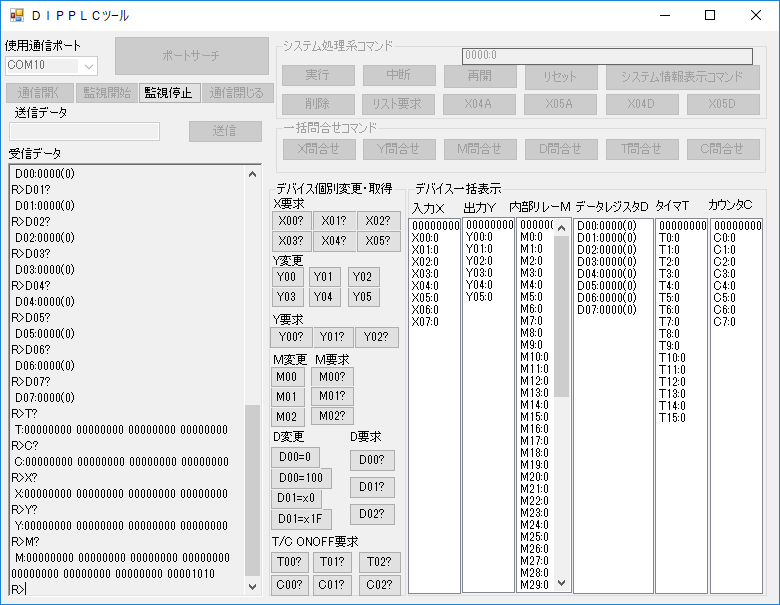The width and height of the screenshot is (780, 605).
Task: Click the received data scroll-down arrow
Action: tap(253, 586)
